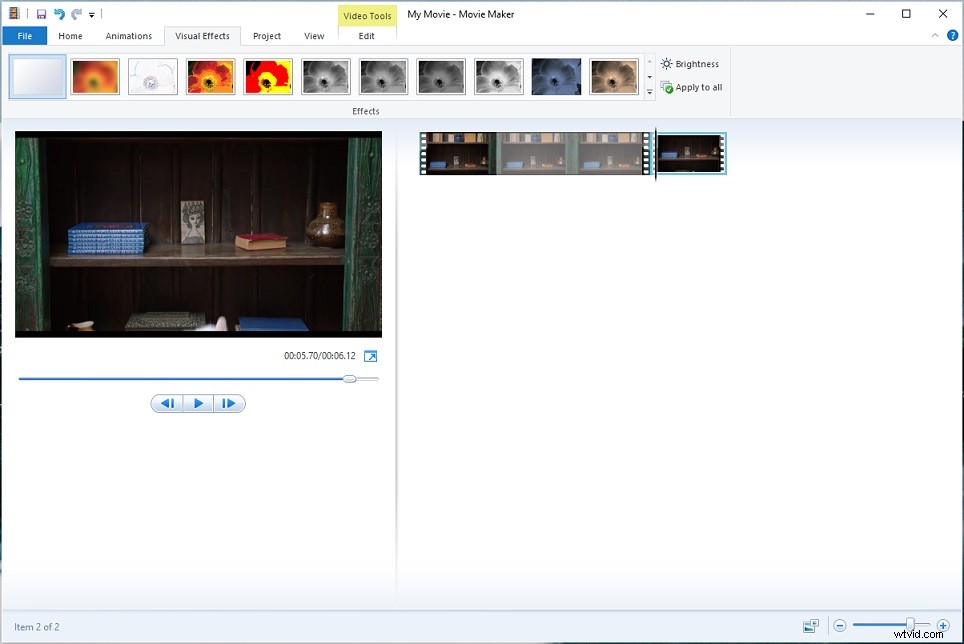Select the Brightness adjustment tool
Image resolution: width=964 pixels, height=644 pixels.
689,63
